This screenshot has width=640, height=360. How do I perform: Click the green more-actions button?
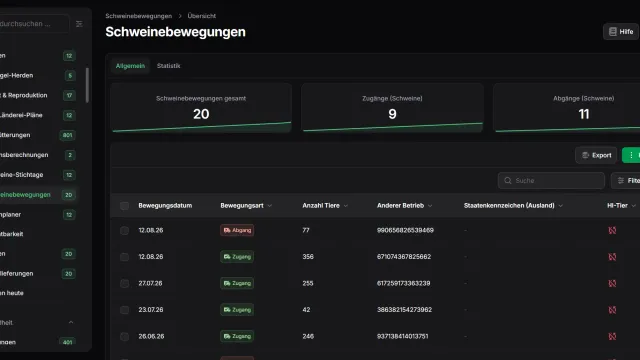tap(631, 155)
